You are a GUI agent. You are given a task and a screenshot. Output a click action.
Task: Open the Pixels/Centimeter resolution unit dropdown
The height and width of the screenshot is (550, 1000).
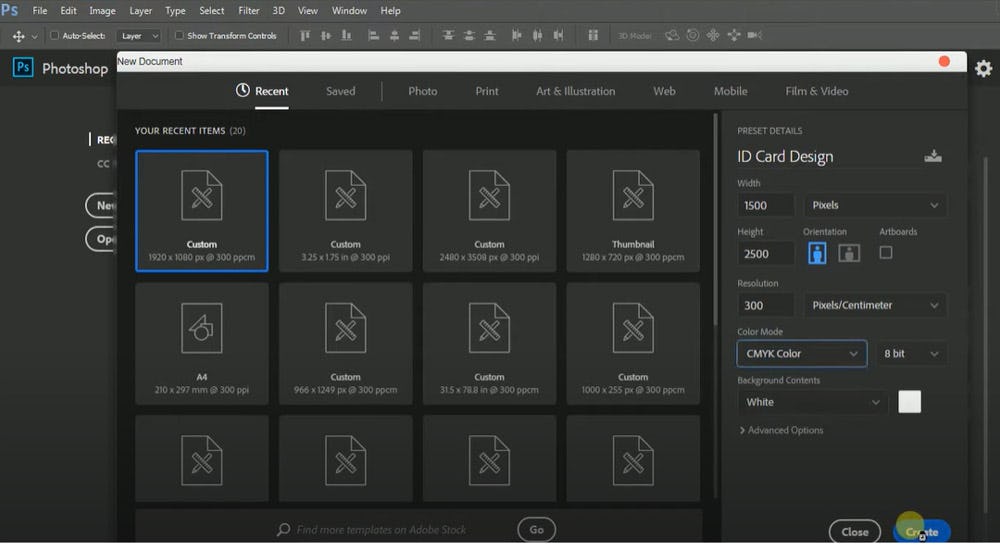[875, 305]
